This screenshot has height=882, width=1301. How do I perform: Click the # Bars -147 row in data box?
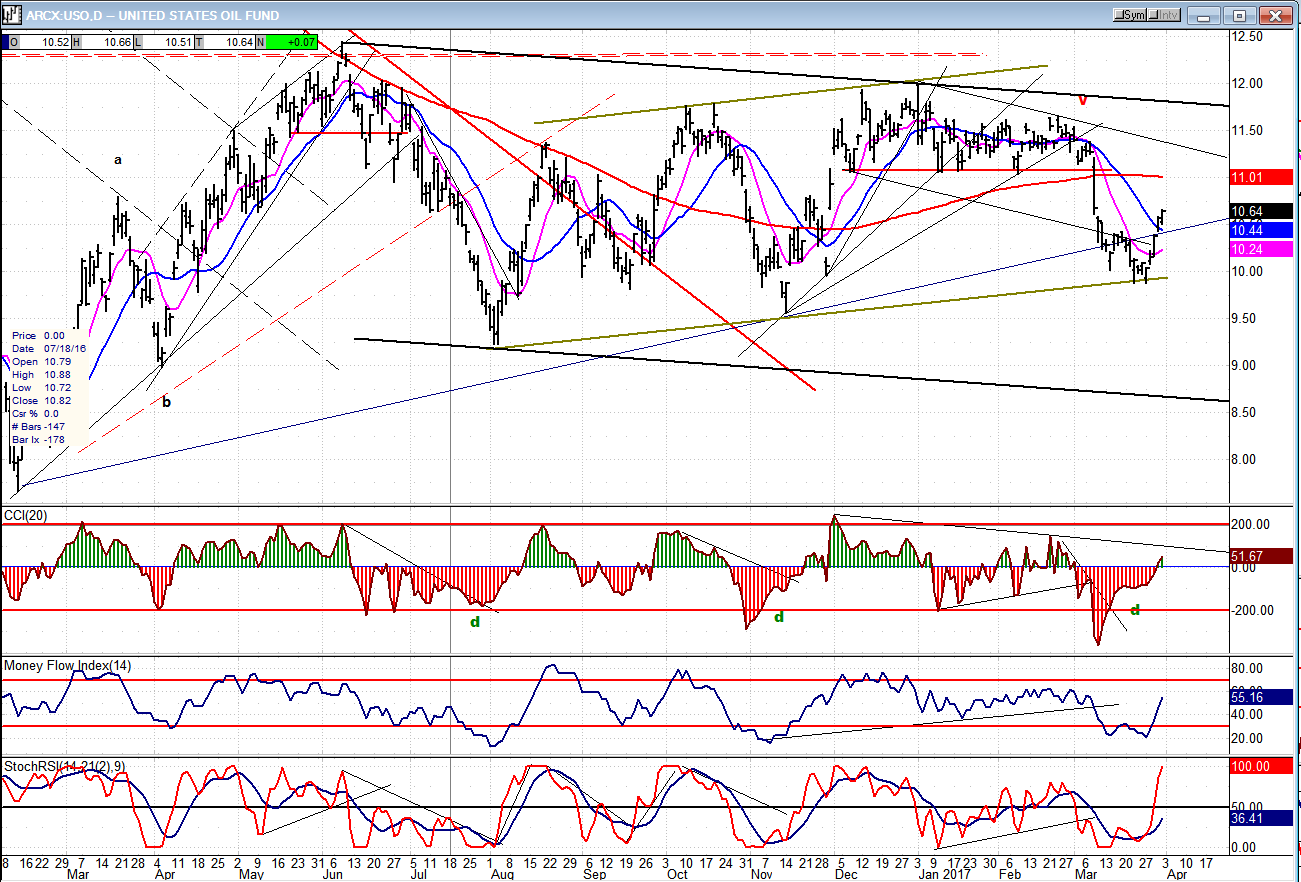(40, 426)
